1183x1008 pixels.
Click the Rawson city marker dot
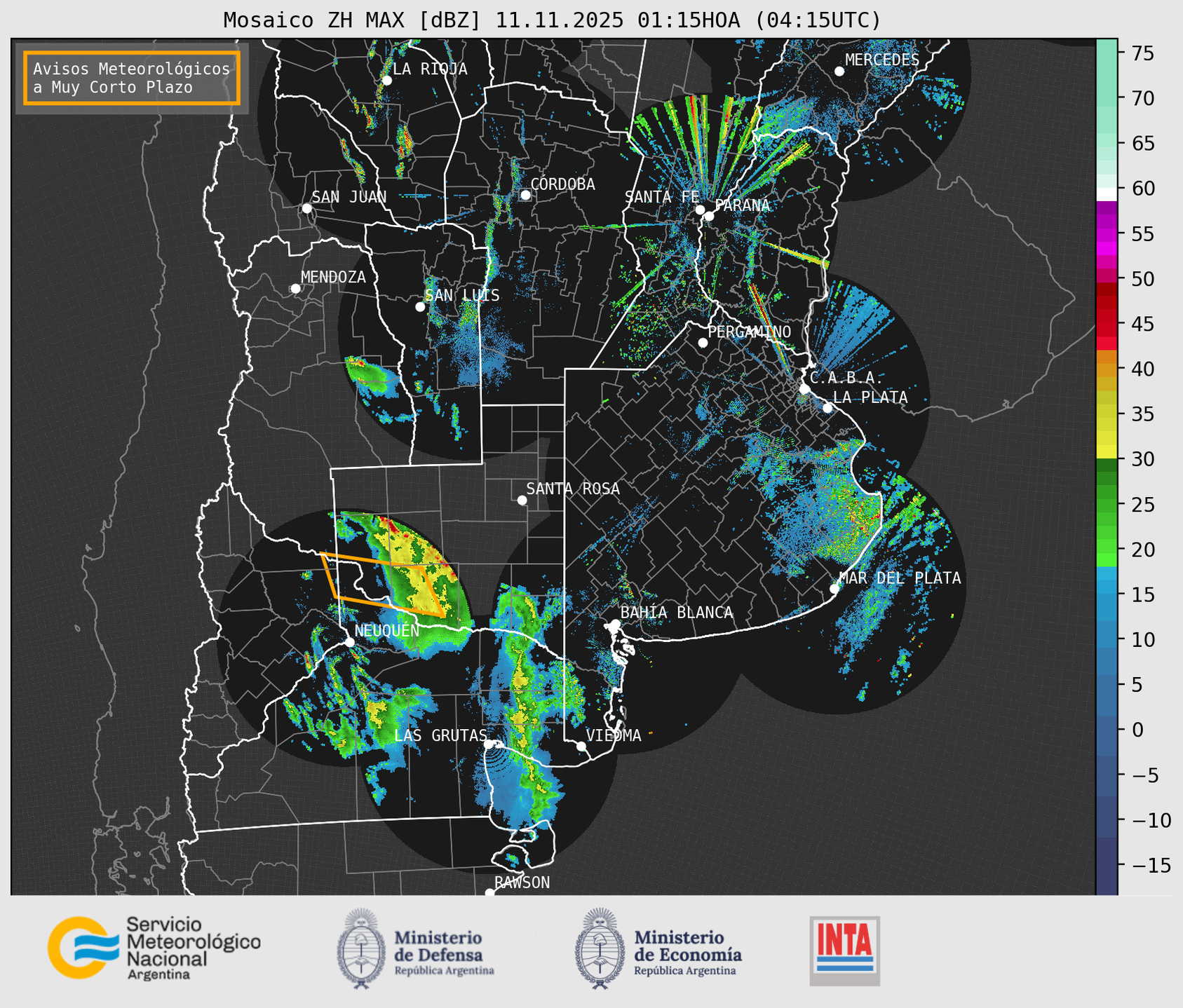(489, 892)
